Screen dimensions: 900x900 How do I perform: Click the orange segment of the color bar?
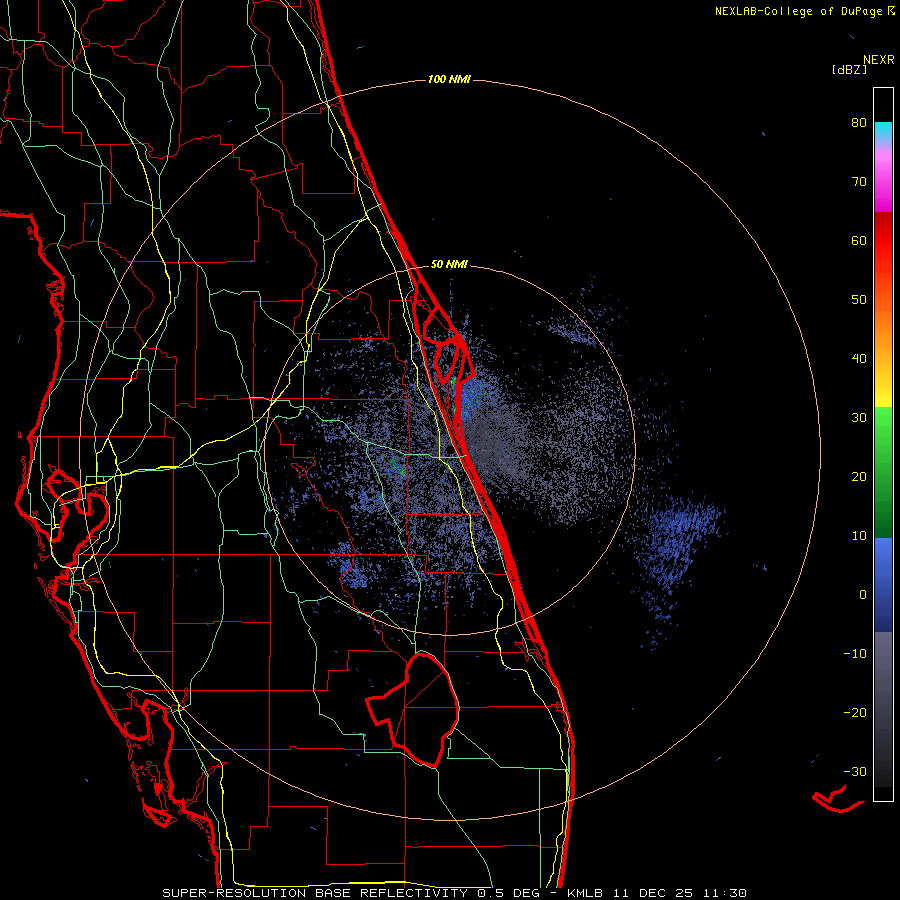click(883, 327)
